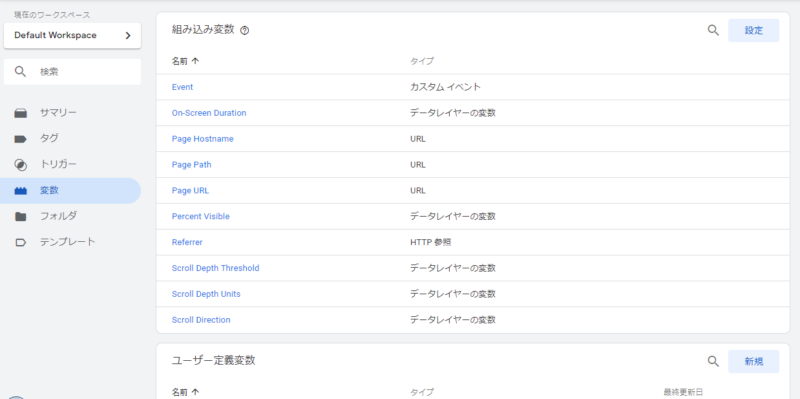The image size is (800, 399).
Task: Click URL type in Page Hostname row
Action: (418, 139)
